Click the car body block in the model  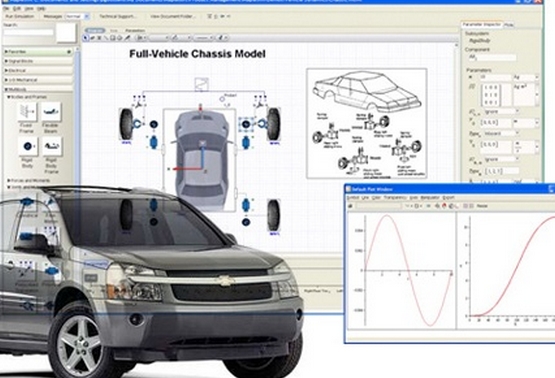click(x=202, y=161)
